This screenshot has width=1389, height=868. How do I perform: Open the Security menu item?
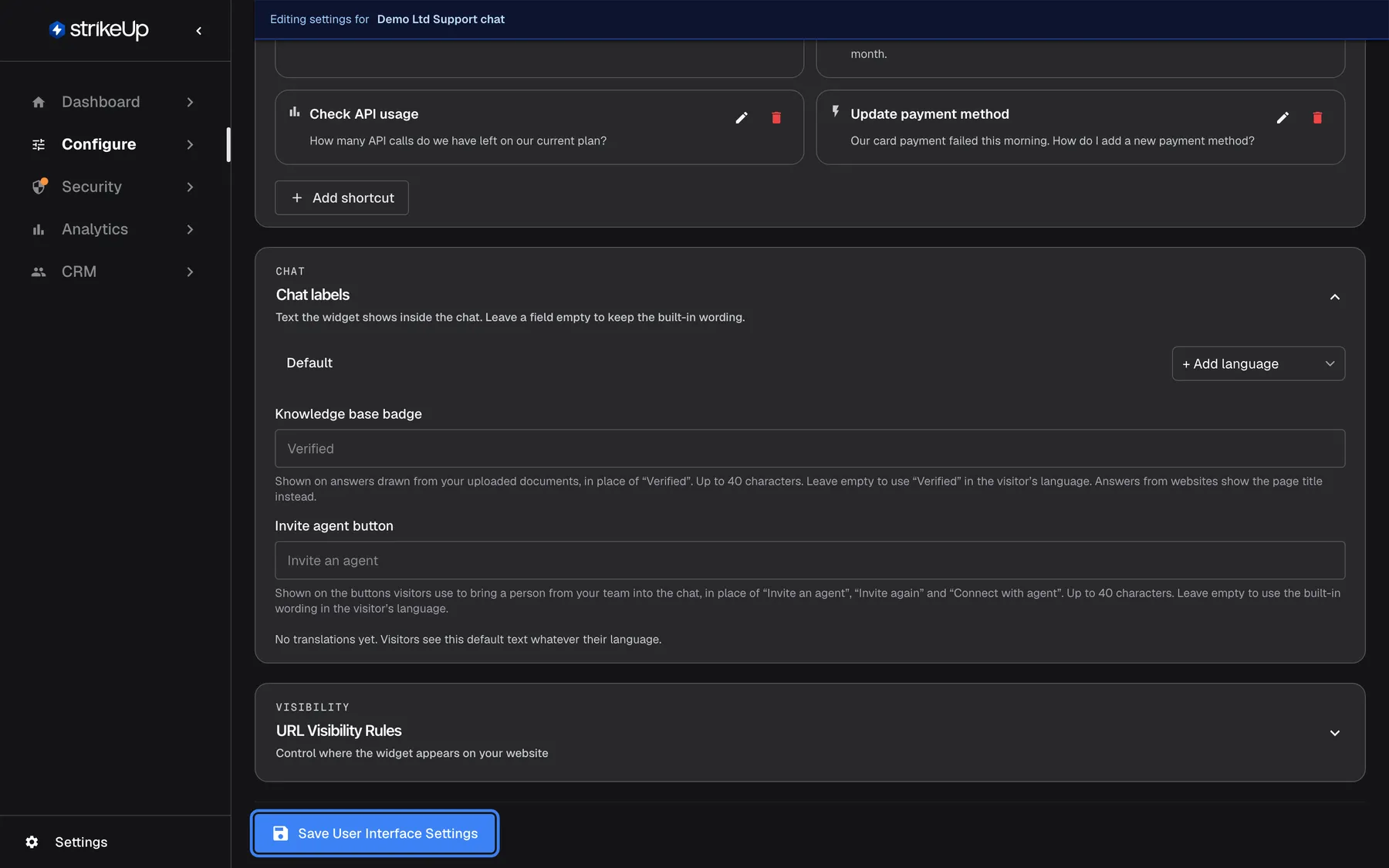[114, 187]
